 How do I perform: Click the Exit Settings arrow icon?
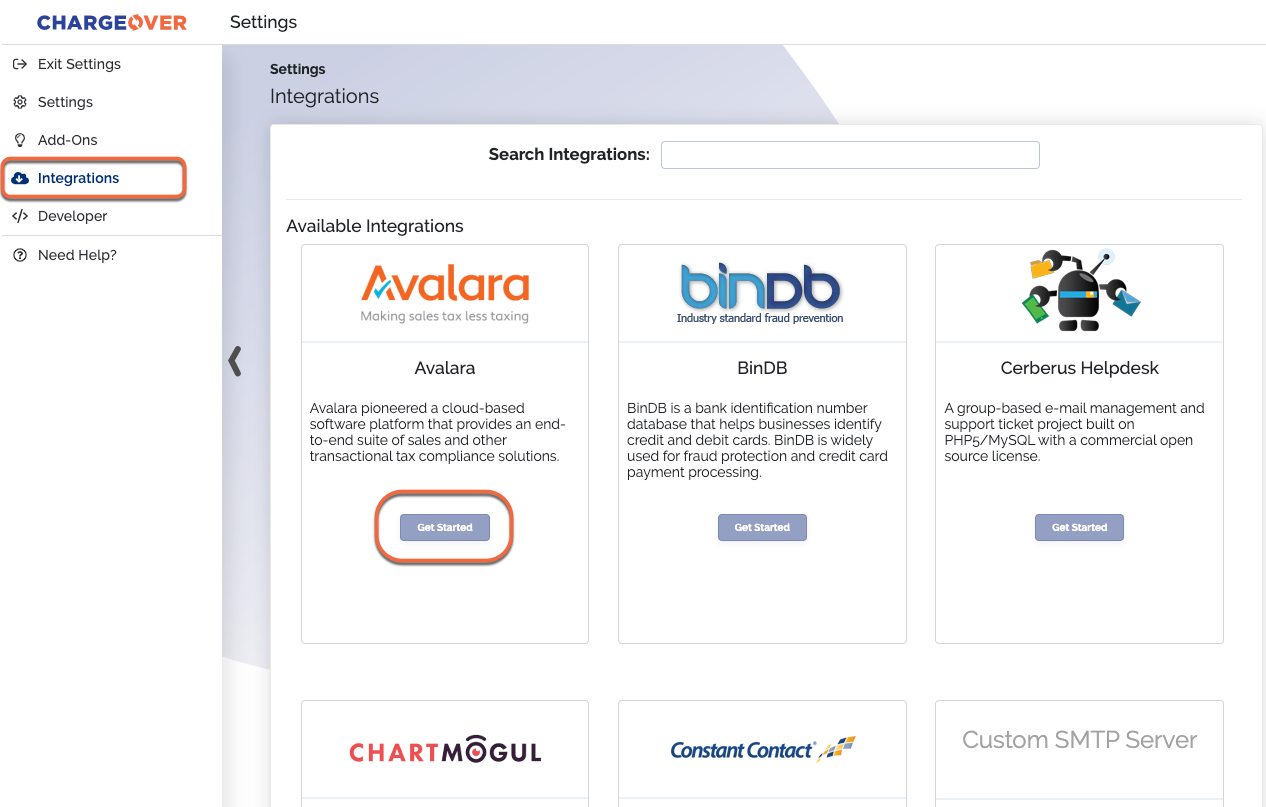pos(19,64)
